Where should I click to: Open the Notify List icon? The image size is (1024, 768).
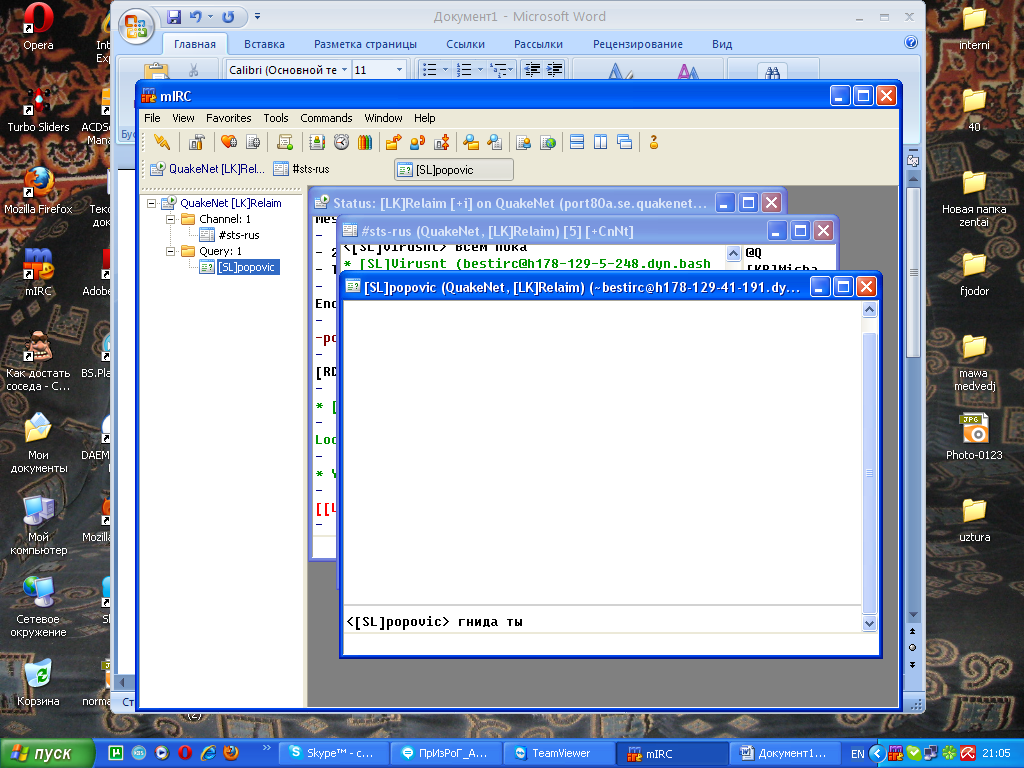[523, 142]
